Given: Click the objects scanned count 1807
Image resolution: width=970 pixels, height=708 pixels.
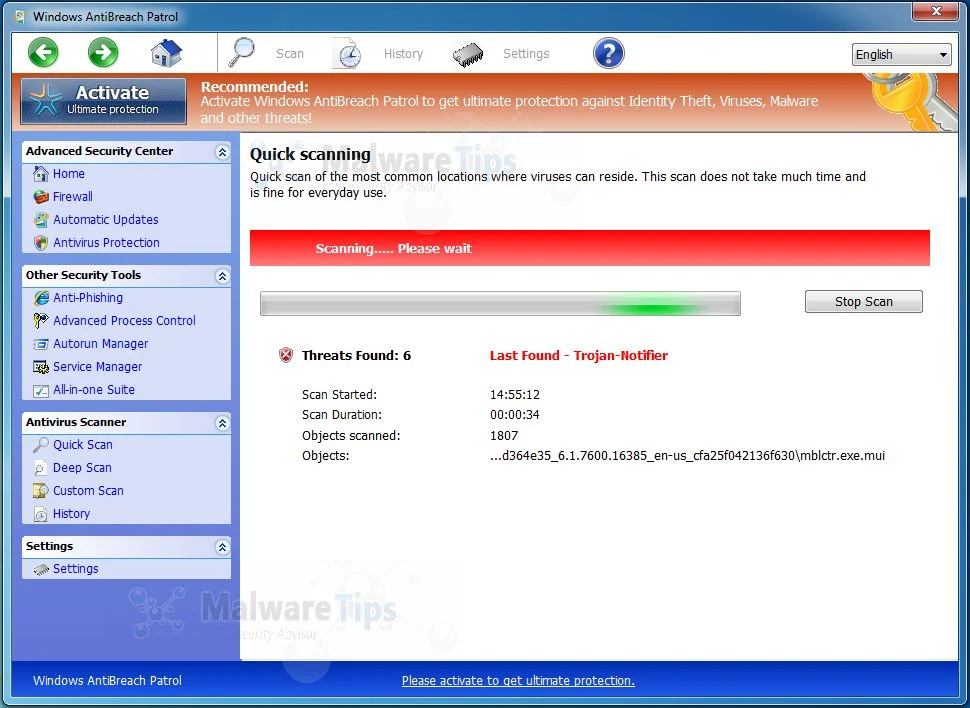Looking at the screenshot, I should (504, 436).
